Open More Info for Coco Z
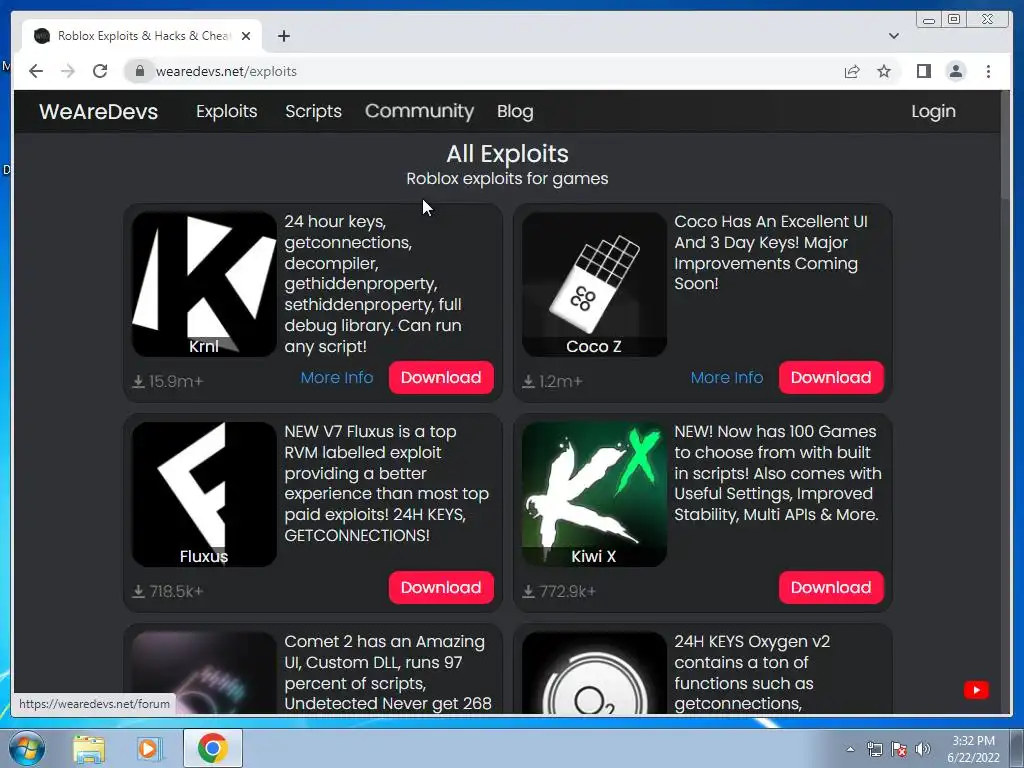 coord(727,377)
